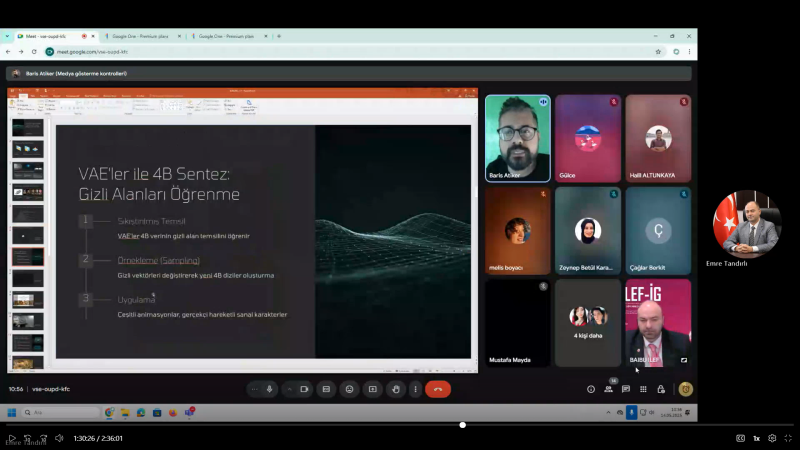
Task: View site information next to the URL
Action: click(49, 52)
